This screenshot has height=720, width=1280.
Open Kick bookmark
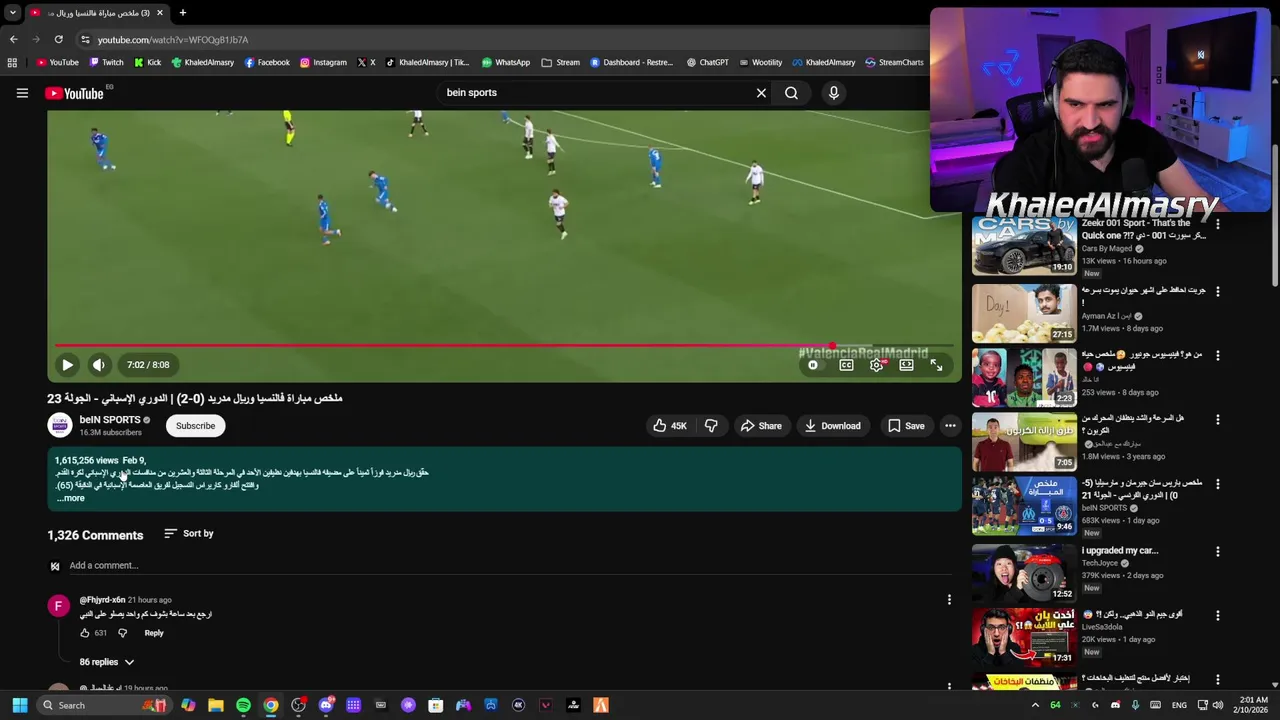point(147,62)
